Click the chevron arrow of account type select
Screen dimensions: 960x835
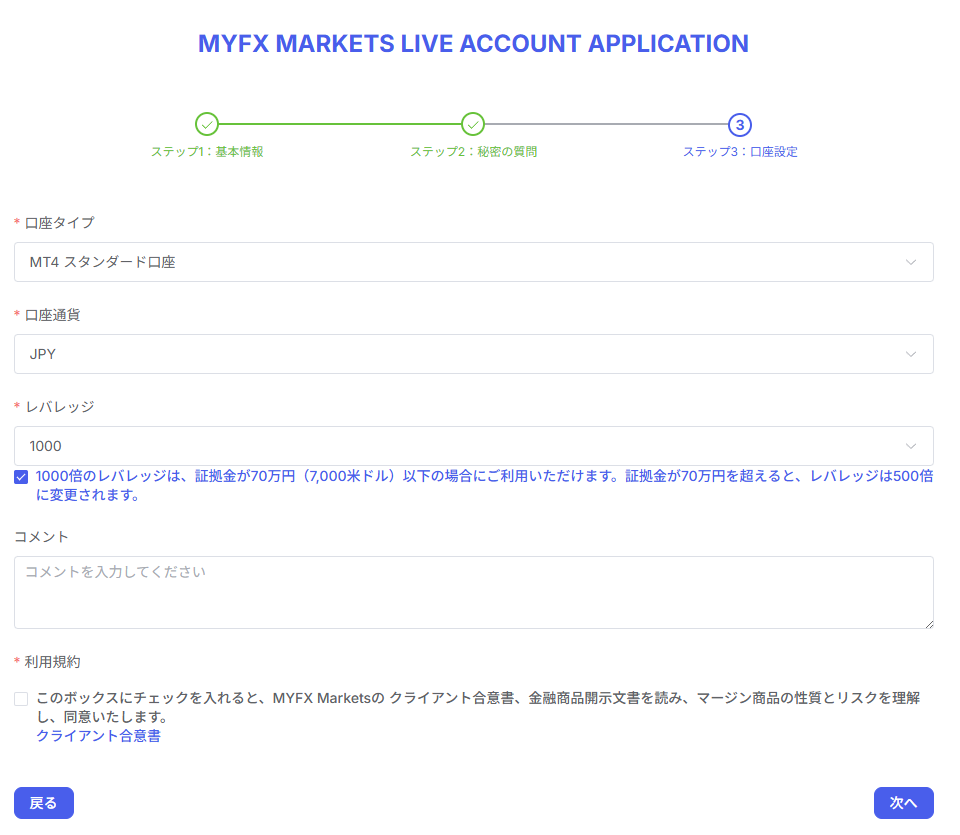[x=911, y=262]
